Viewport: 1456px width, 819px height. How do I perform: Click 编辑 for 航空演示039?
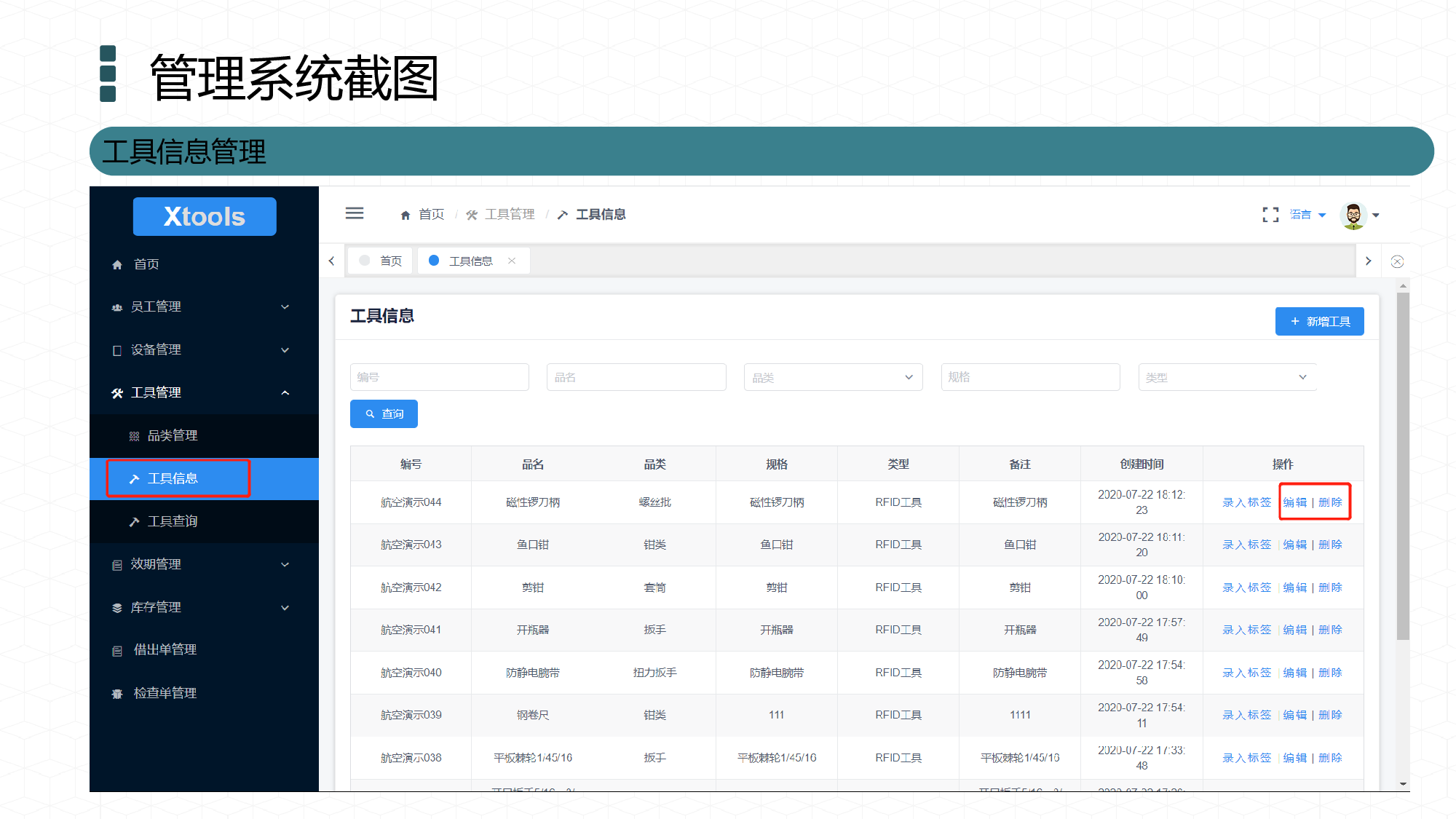tap(1294, 715)
